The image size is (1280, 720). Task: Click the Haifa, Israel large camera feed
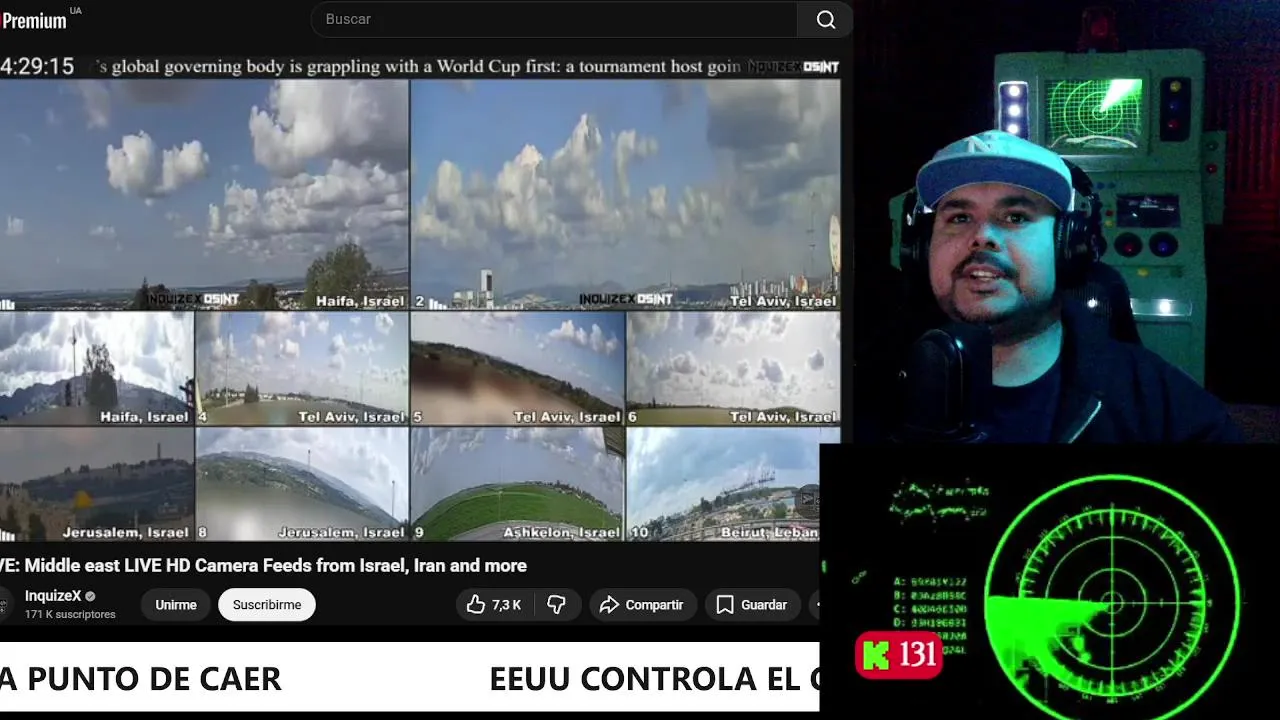tap(204, 195)
